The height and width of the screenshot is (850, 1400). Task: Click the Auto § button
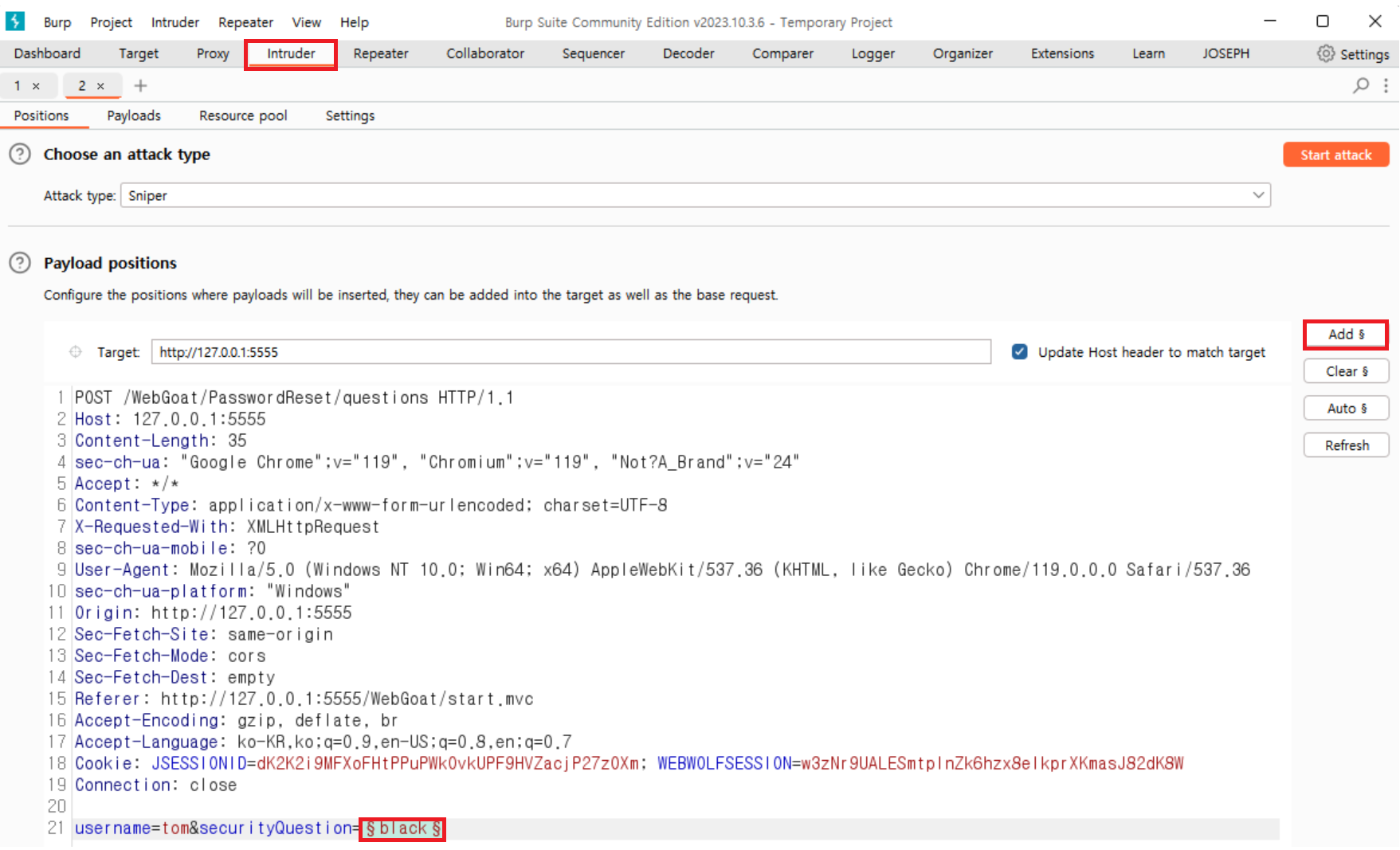click(x=1346, y=408)
